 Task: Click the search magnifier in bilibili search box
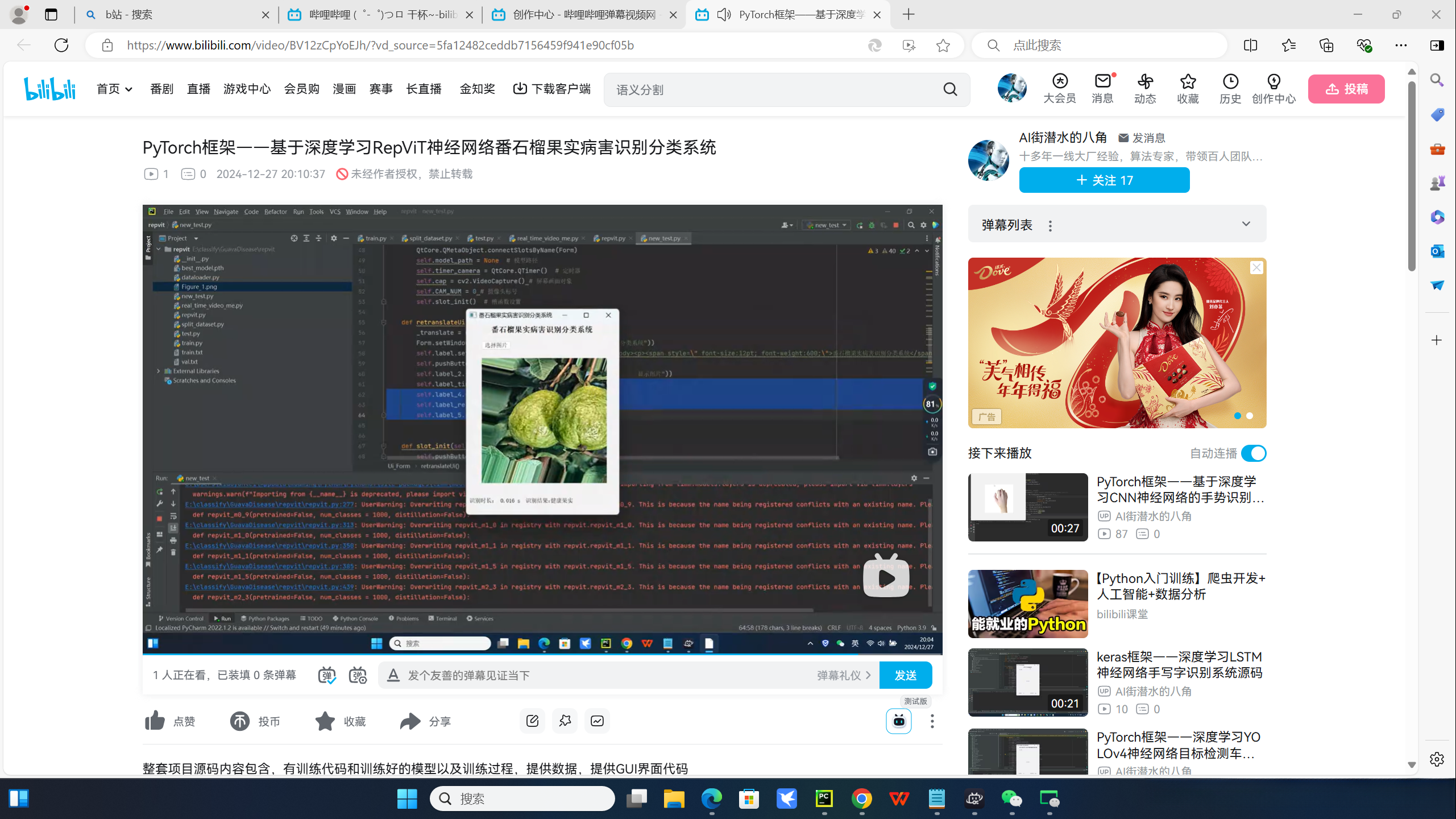(x=950, y=89)
